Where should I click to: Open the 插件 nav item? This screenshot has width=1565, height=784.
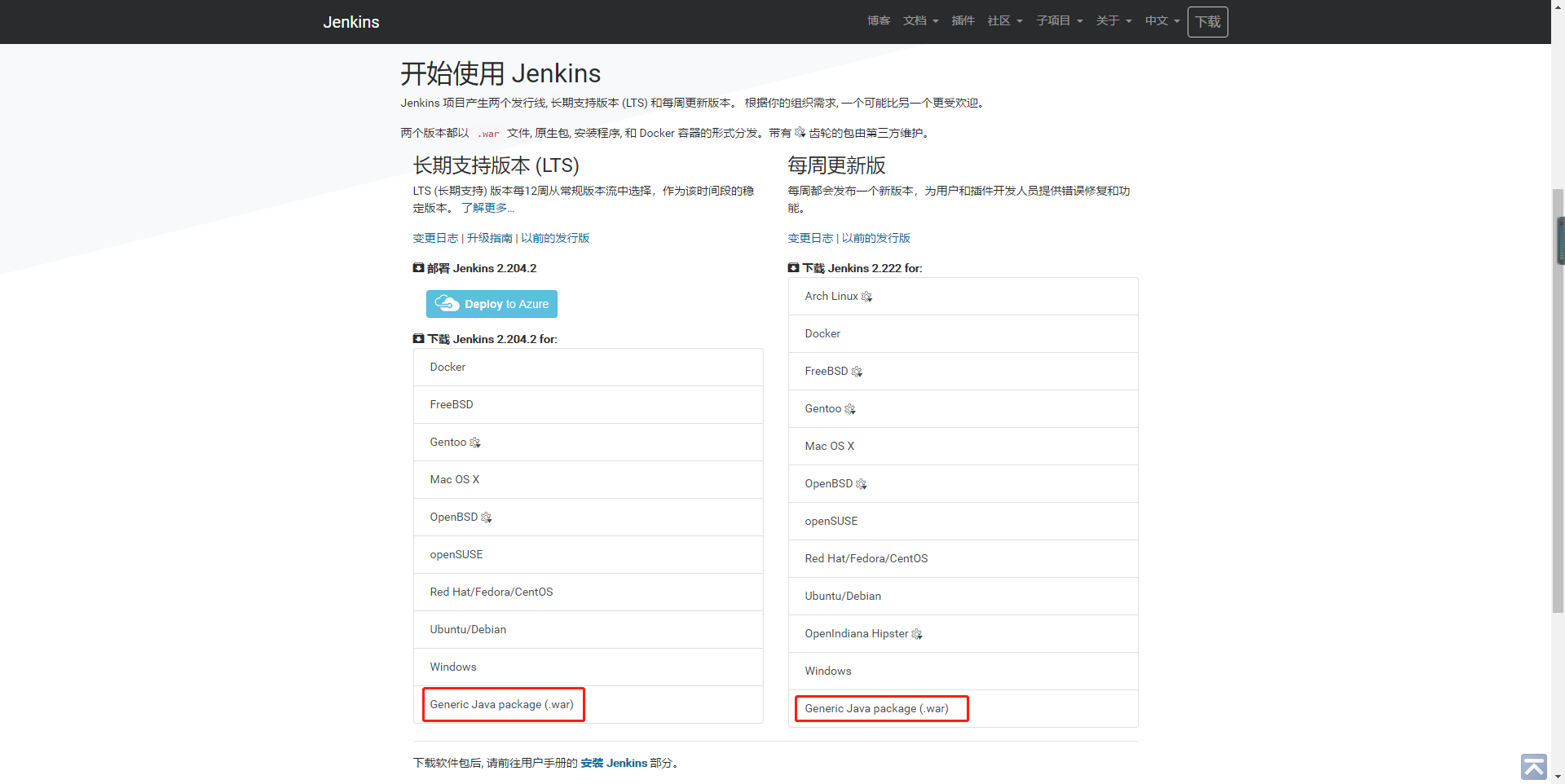pos(963,21)
